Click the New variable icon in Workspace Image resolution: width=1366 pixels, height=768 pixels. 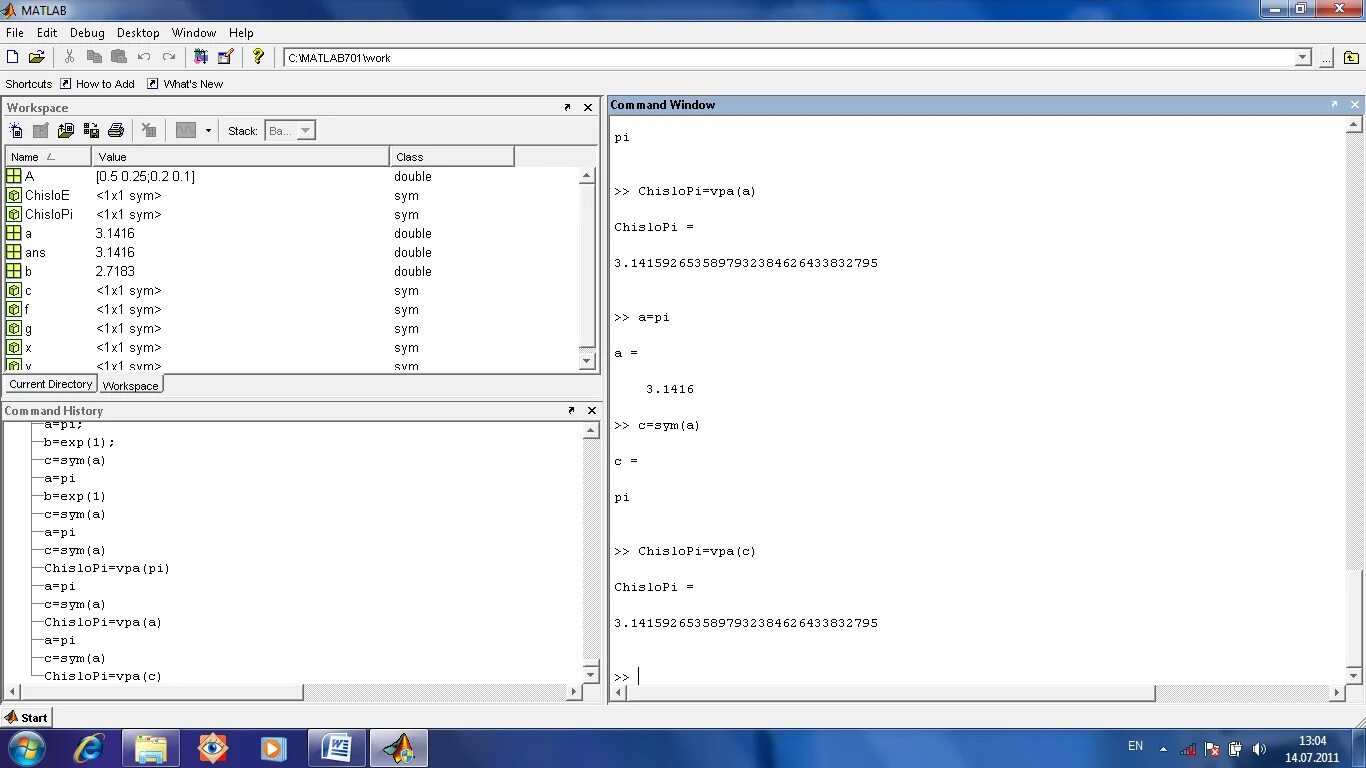tap(16, 130)
